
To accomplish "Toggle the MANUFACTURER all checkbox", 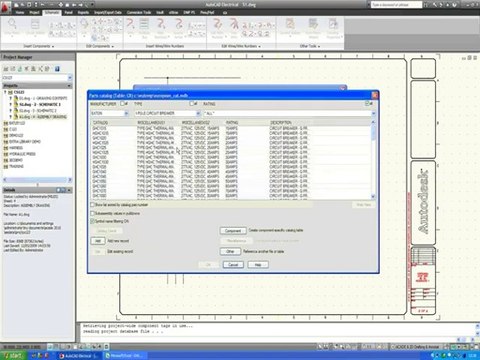I will coord(123,104).
